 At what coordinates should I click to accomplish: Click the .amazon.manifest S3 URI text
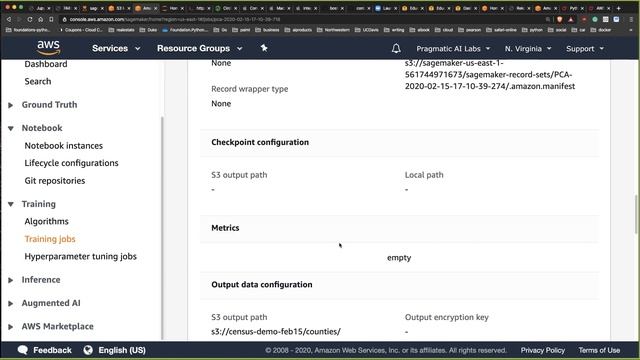490,75
